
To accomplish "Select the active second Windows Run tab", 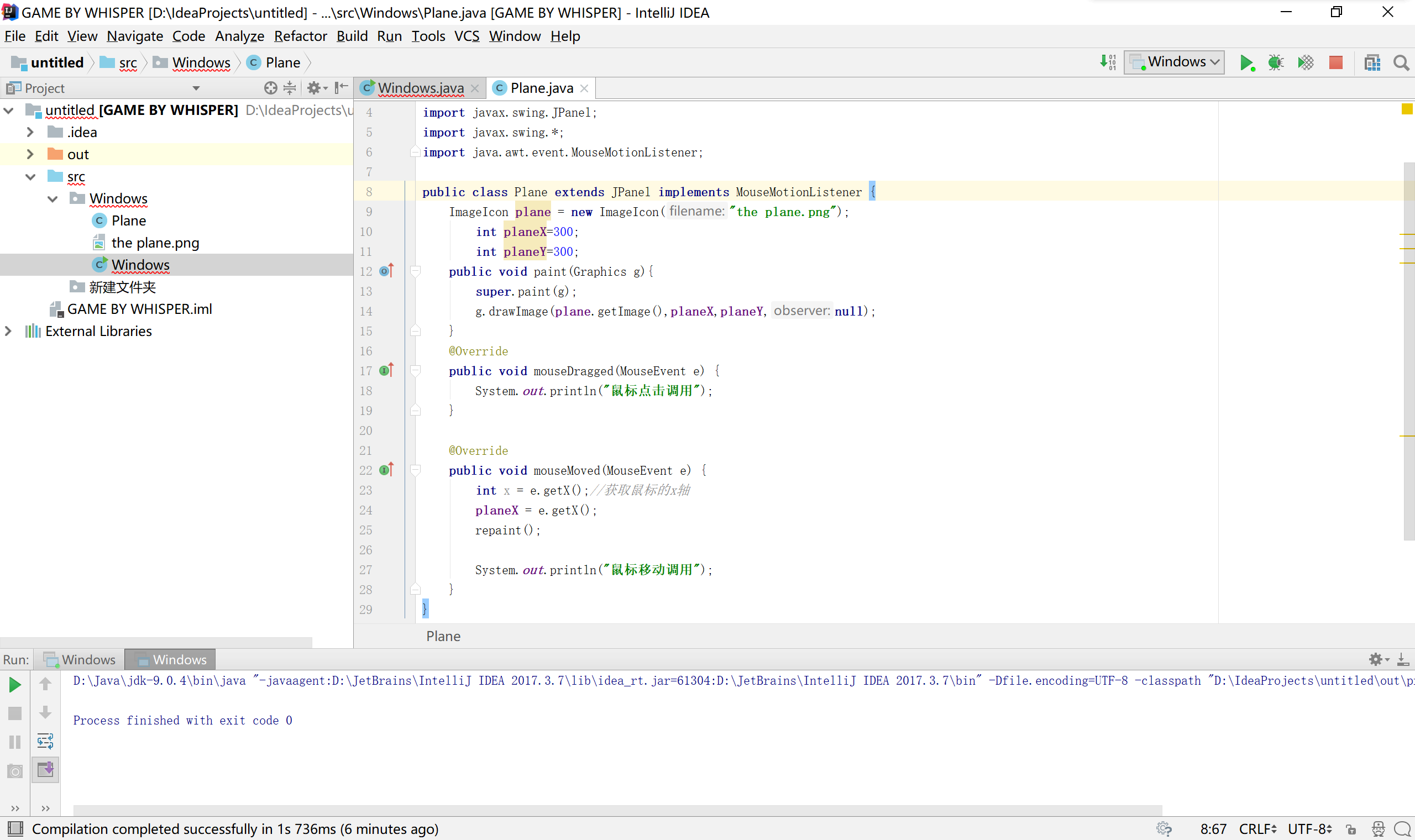I will coord(170,659).
